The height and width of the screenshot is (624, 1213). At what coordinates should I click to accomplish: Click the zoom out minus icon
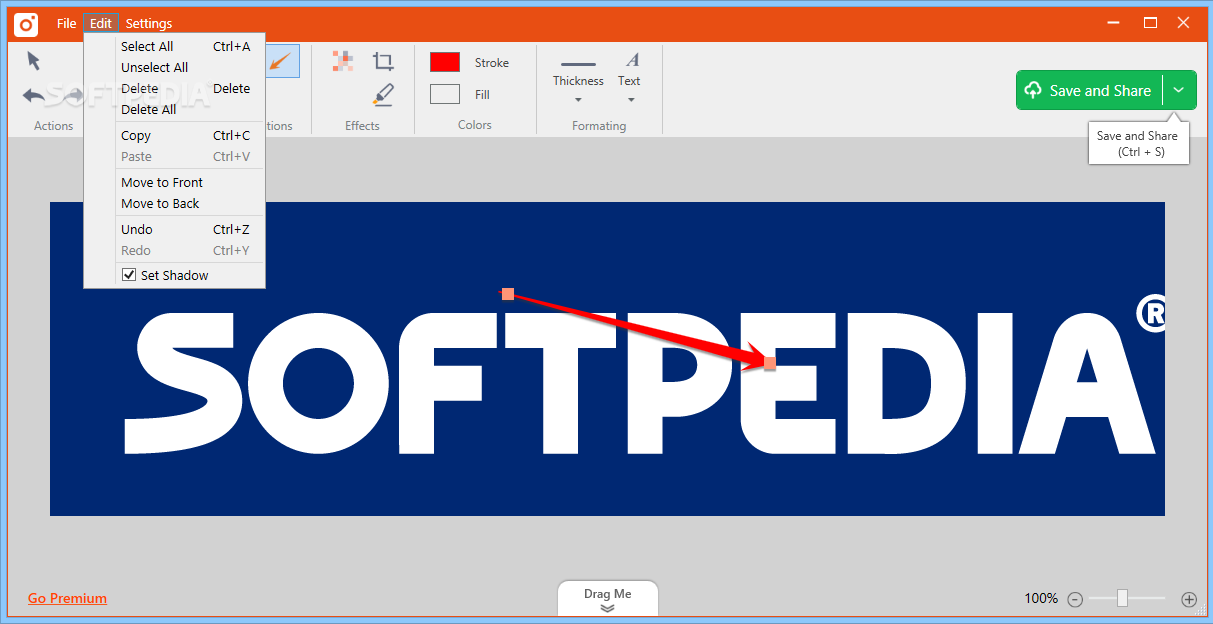[1075, 599]
